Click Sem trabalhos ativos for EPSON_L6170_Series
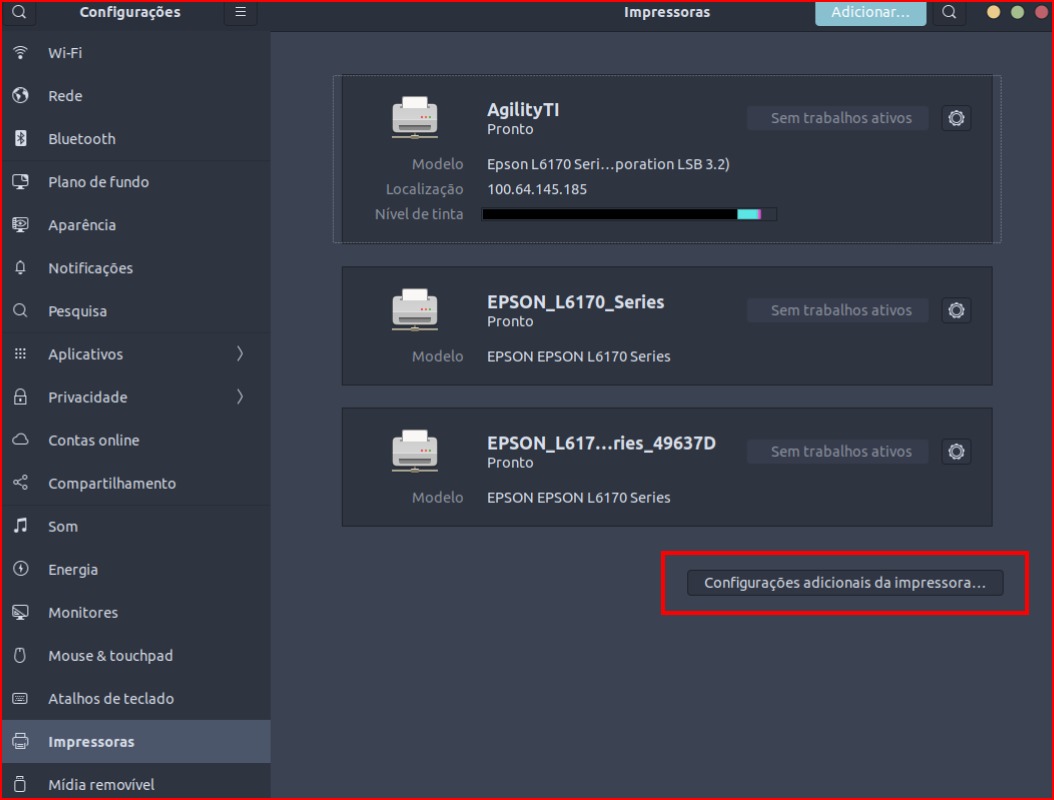 [x=840, y=310]
